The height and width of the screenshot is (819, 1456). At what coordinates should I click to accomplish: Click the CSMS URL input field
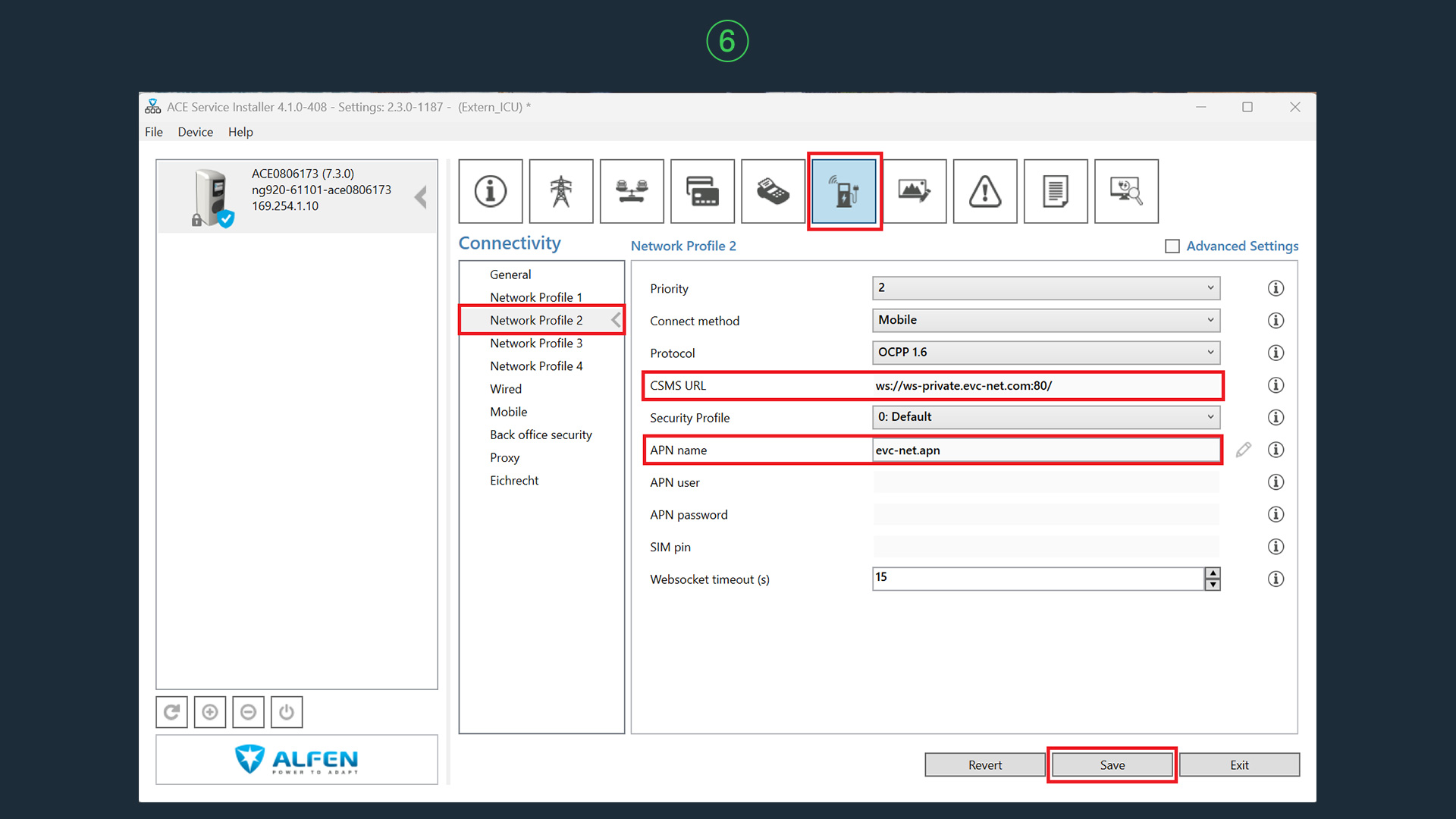click(1046, 385)
